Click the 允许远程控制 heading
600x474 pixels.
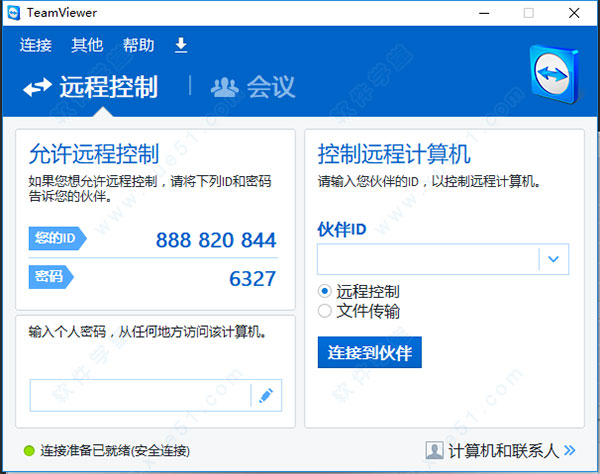click(x=94, y=154)
